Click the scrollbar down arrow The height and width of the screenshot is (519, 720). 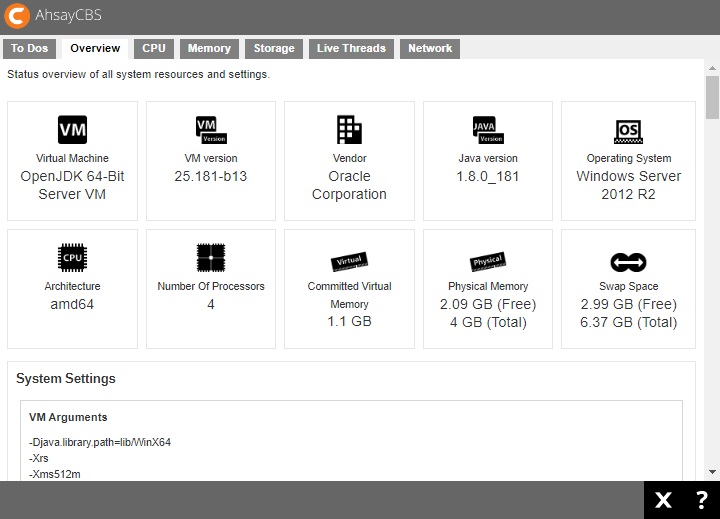tap(712, 472)
